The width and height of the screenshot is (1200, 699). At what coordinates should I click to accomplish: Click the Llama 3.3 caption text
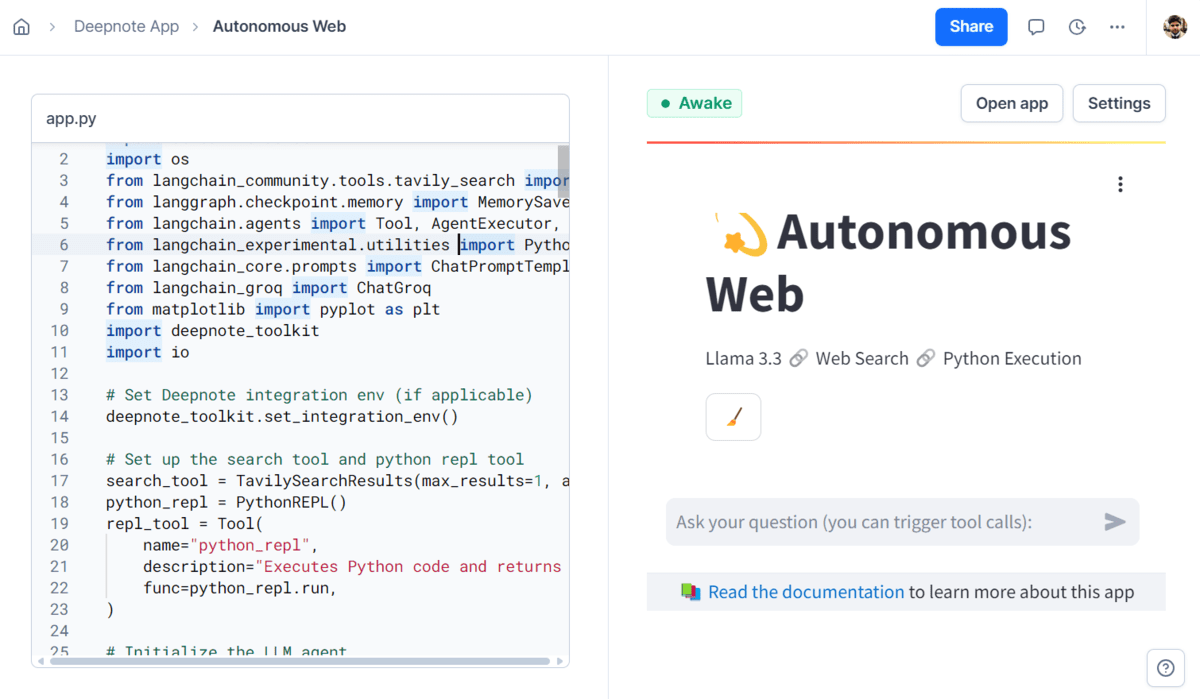click(x=744, y=358)
